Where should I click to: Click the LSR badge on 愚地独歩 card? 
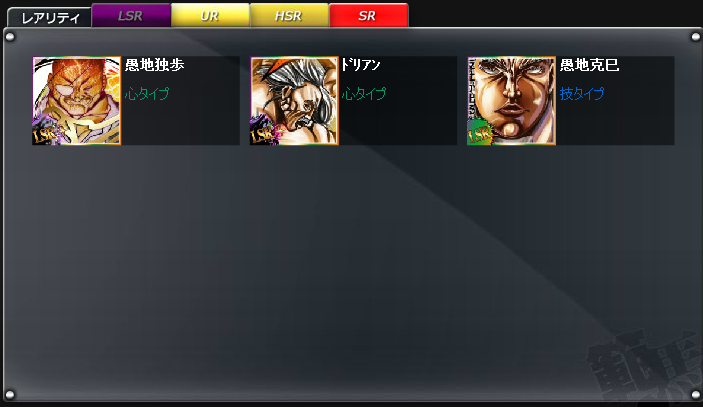coord(45,134)
